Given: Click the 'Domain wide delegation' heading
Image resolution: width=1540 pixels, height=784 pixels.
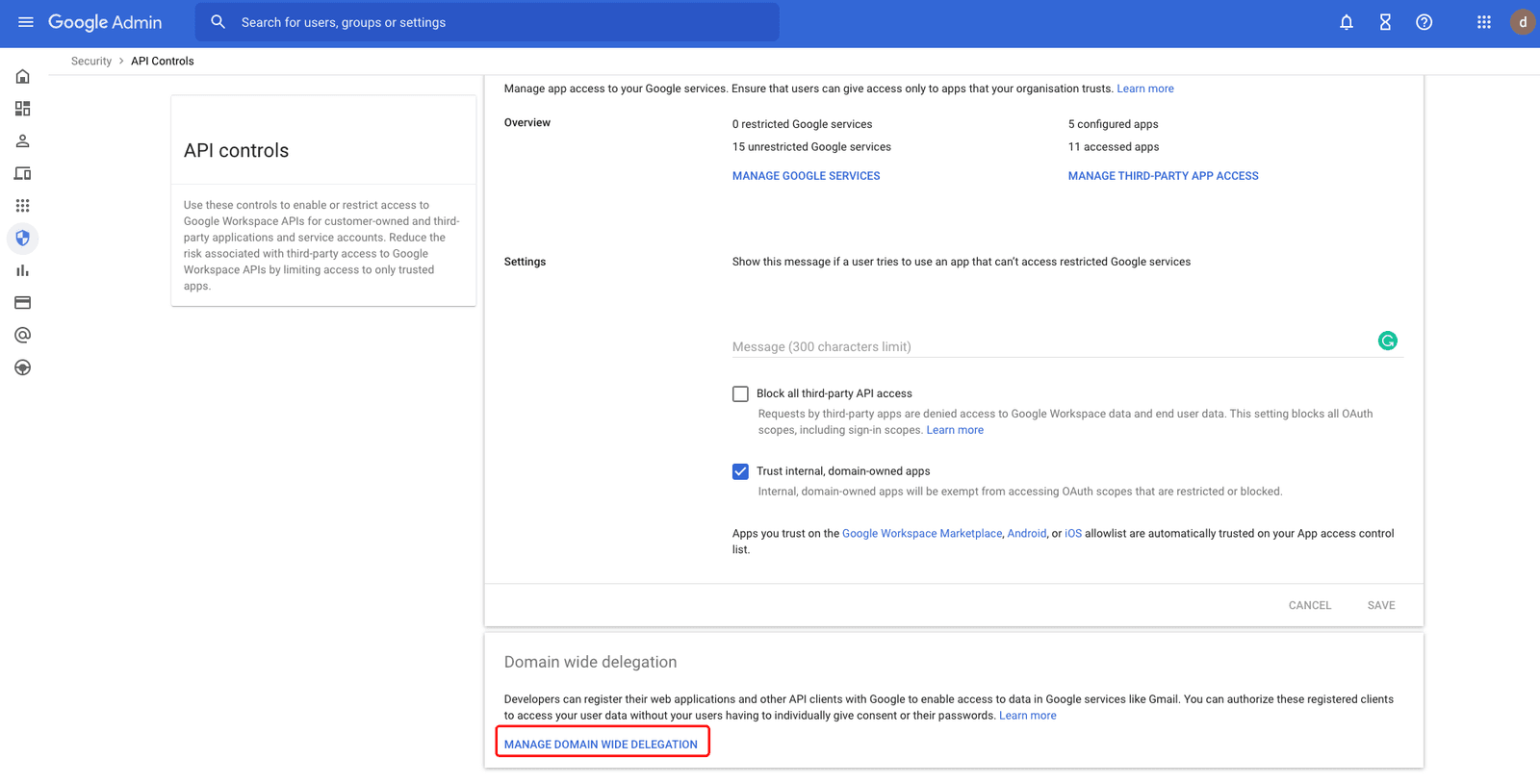Looking at the screenshot, I should point(591,662).
